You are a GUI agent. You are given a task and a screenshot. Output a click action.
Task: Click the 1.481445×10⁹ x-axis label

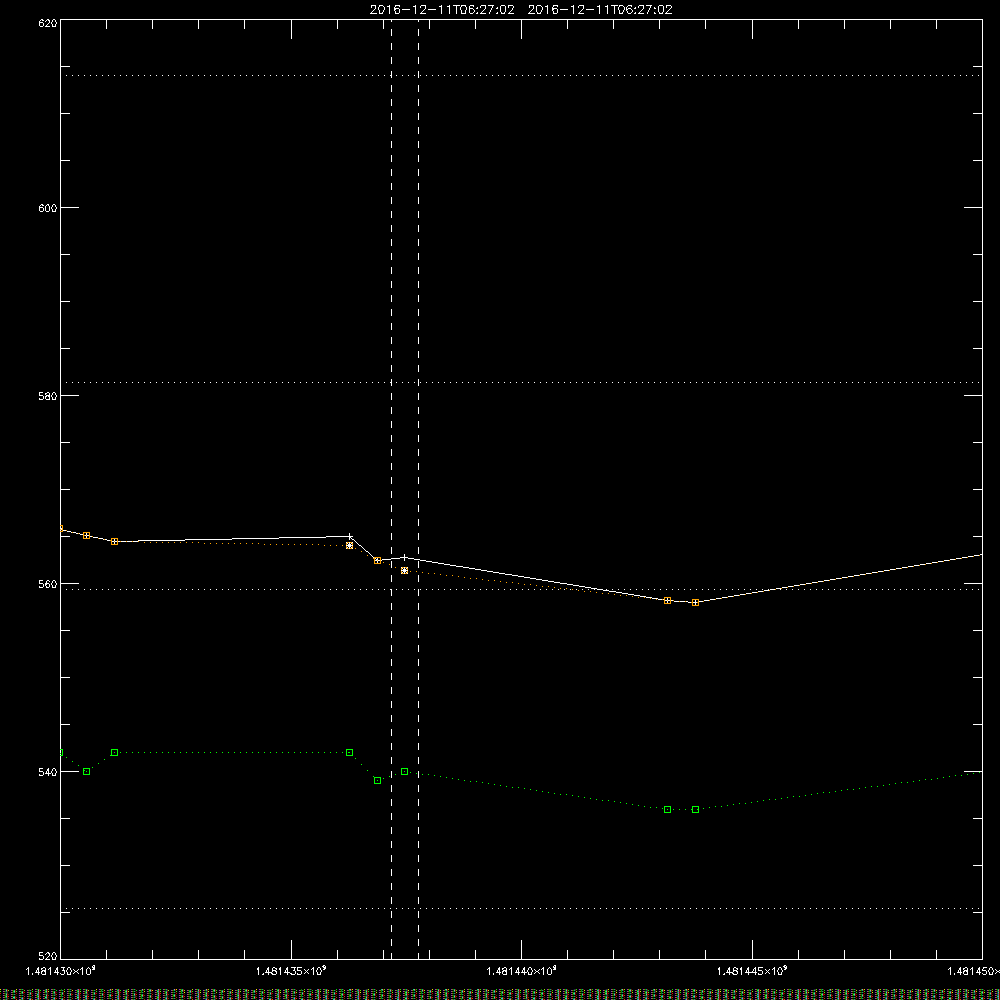(753, 971)
